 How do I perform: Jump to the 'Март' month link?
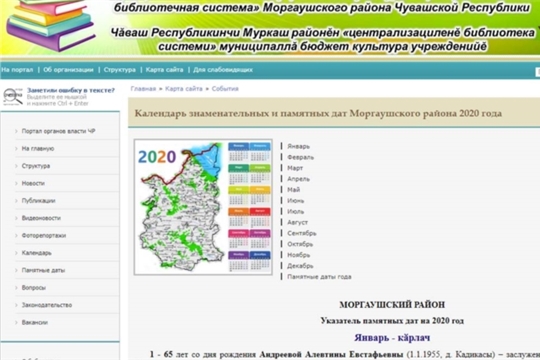pos(295,168)
